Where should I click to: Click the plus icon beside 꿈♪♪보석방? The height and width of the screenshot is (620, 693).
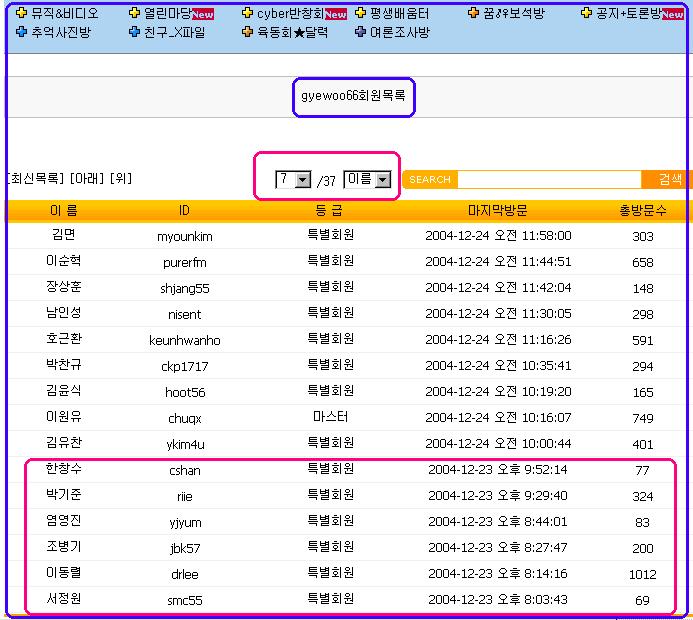coord(474,14)
